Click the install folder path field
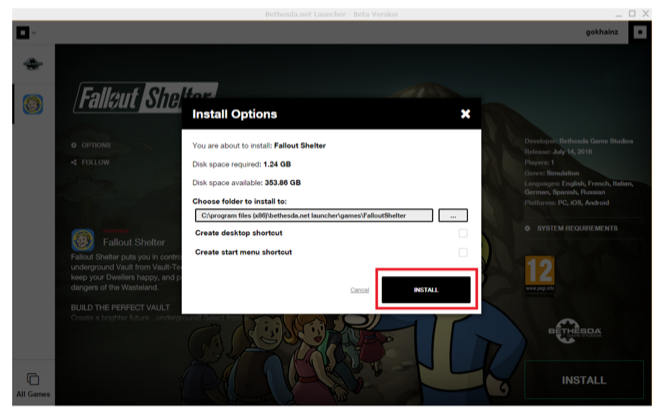 click(x=314, y=215)
